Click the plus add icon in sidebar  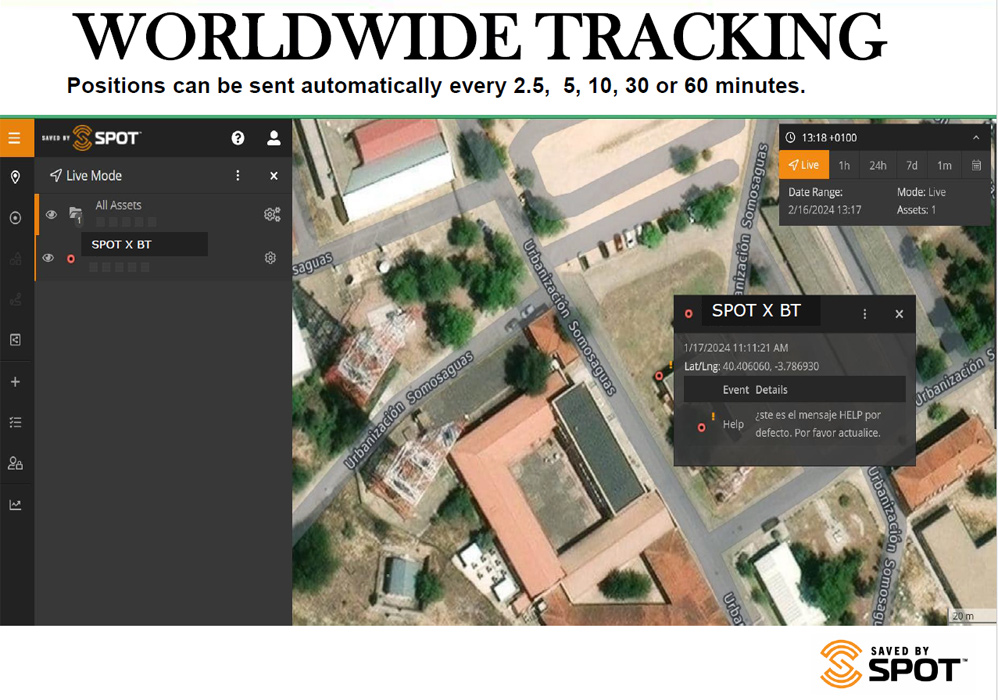click(x=15, y=382)
